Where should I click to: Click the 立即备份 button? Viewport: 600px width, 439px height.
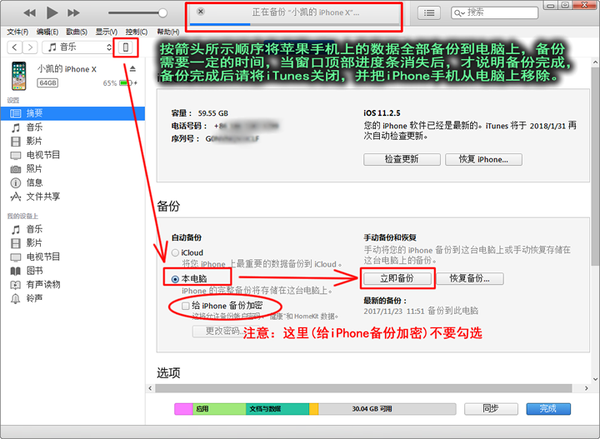tap(397, 279)
